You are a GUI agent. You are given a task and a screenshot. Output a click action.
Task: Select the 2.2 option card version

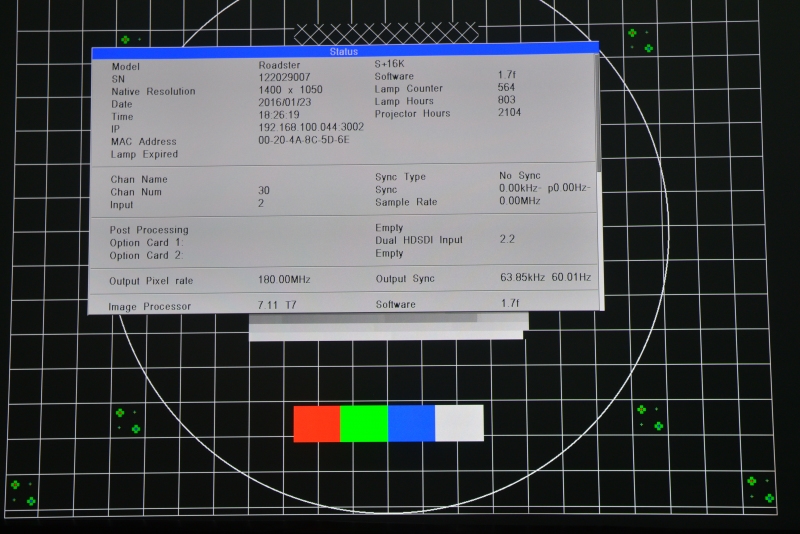click(507, 239)
